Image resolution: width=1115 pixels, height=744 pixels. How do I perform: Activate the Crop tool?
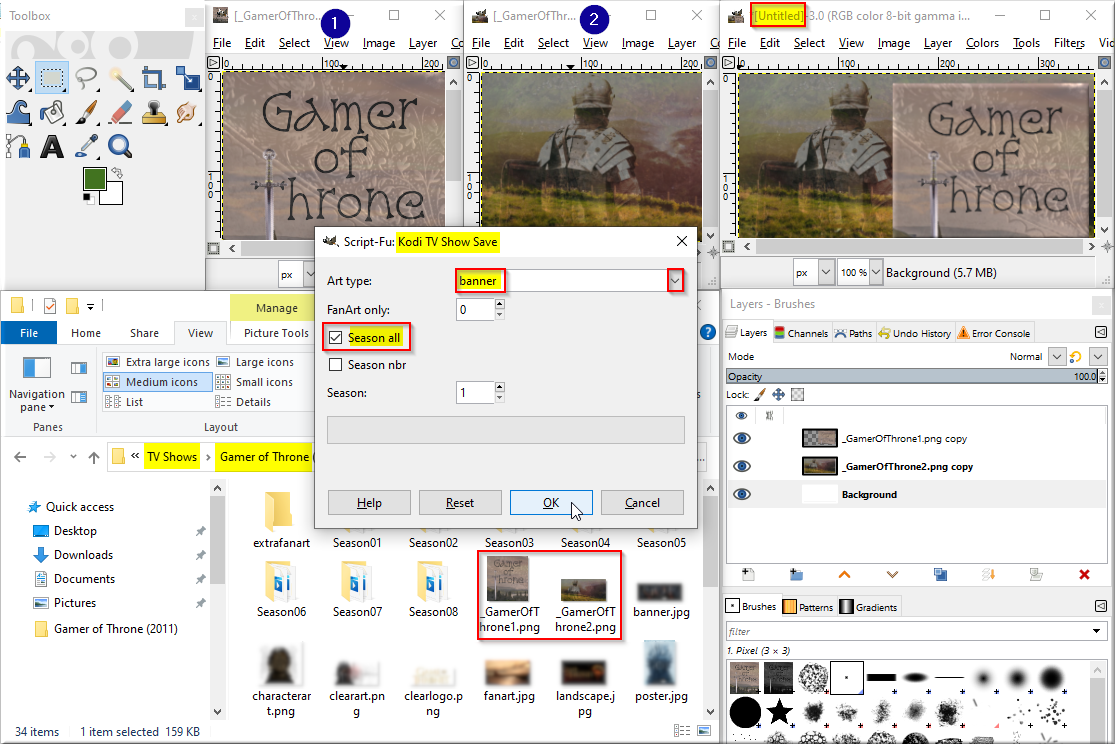click(x=154, y=78)
